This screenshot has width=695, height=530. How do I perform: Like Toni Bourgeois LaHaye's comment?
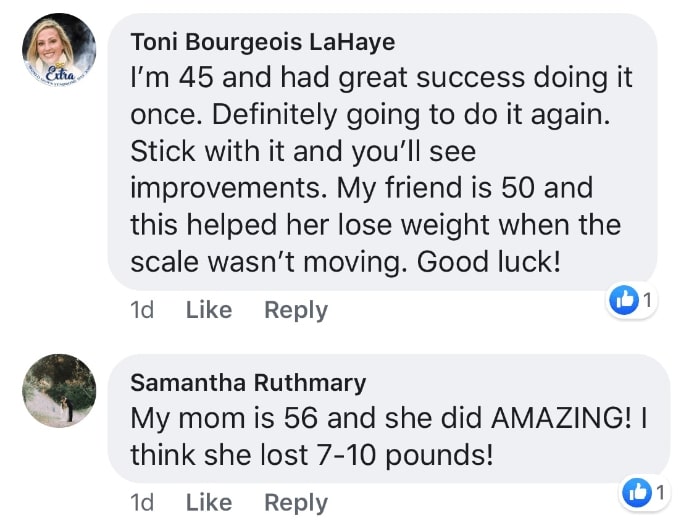[208, 310]
